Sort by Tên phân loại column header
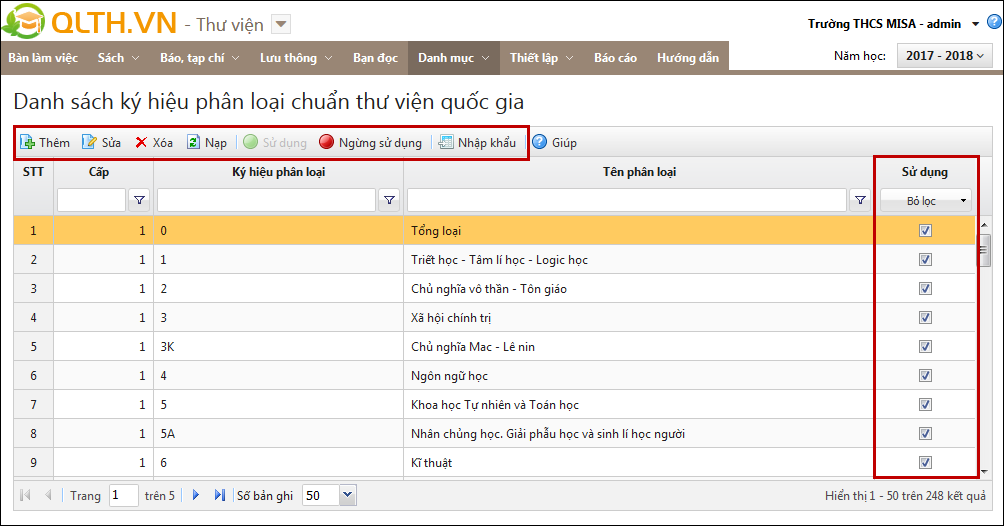The height and width of the screenshot is (526, 1004). tap(639, 172)
